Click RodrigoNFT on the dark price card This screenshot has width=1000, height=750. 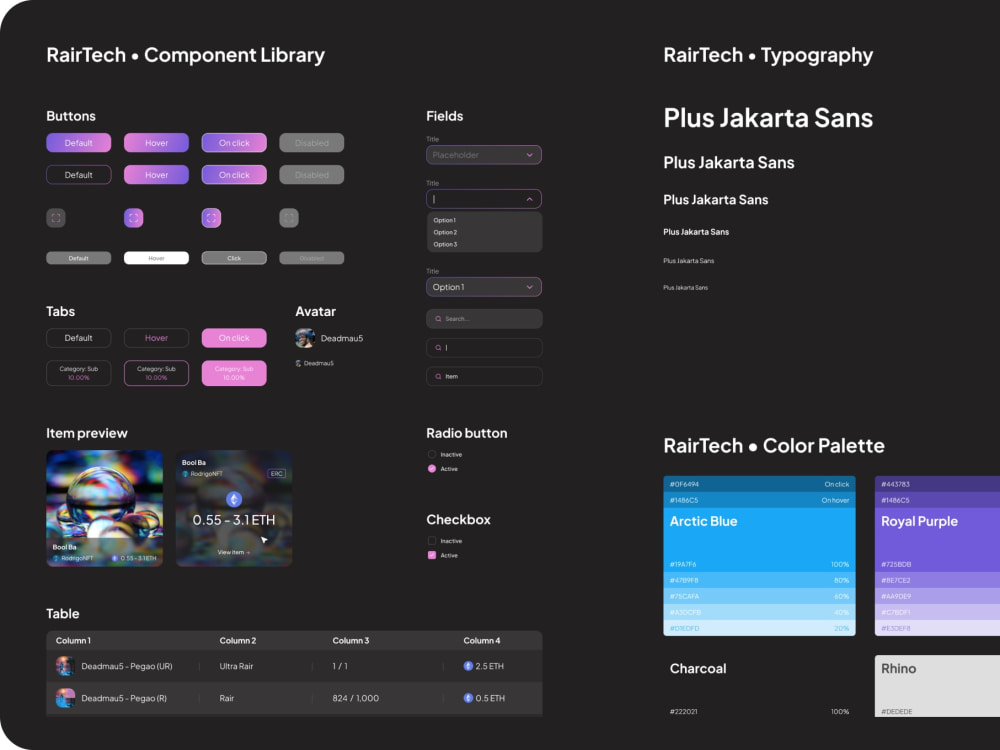[x=206, y=474]
